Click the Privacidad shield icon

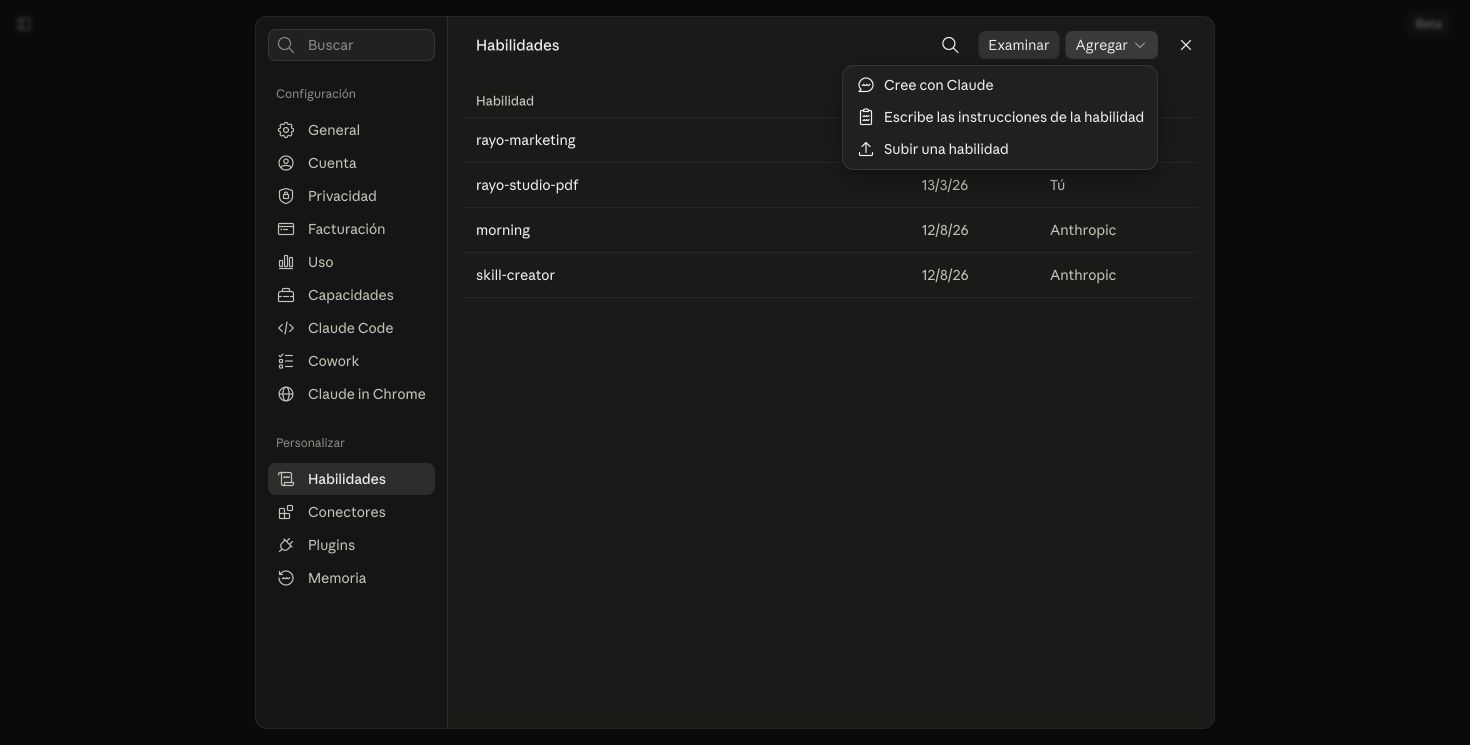[x=286, y=196]
